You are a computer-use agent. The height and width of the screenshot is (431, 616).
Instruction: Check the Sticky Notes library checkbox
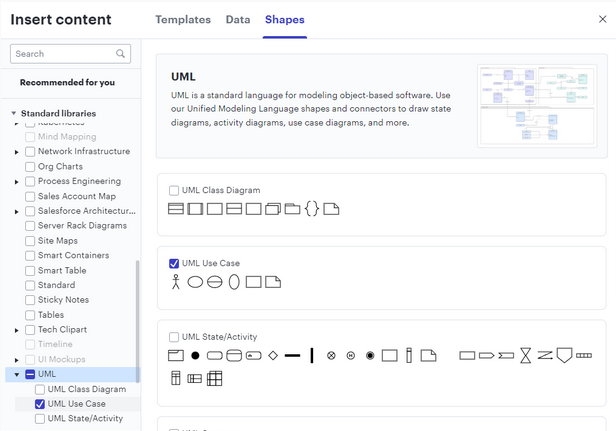coord(30,300)
